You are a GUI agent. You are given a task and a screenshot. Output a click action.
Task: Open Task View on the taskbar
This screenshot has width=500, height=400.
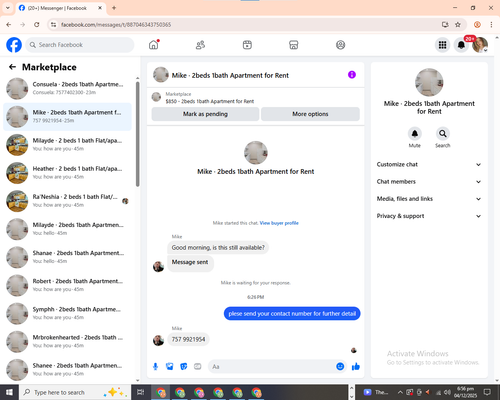(140, 392)
